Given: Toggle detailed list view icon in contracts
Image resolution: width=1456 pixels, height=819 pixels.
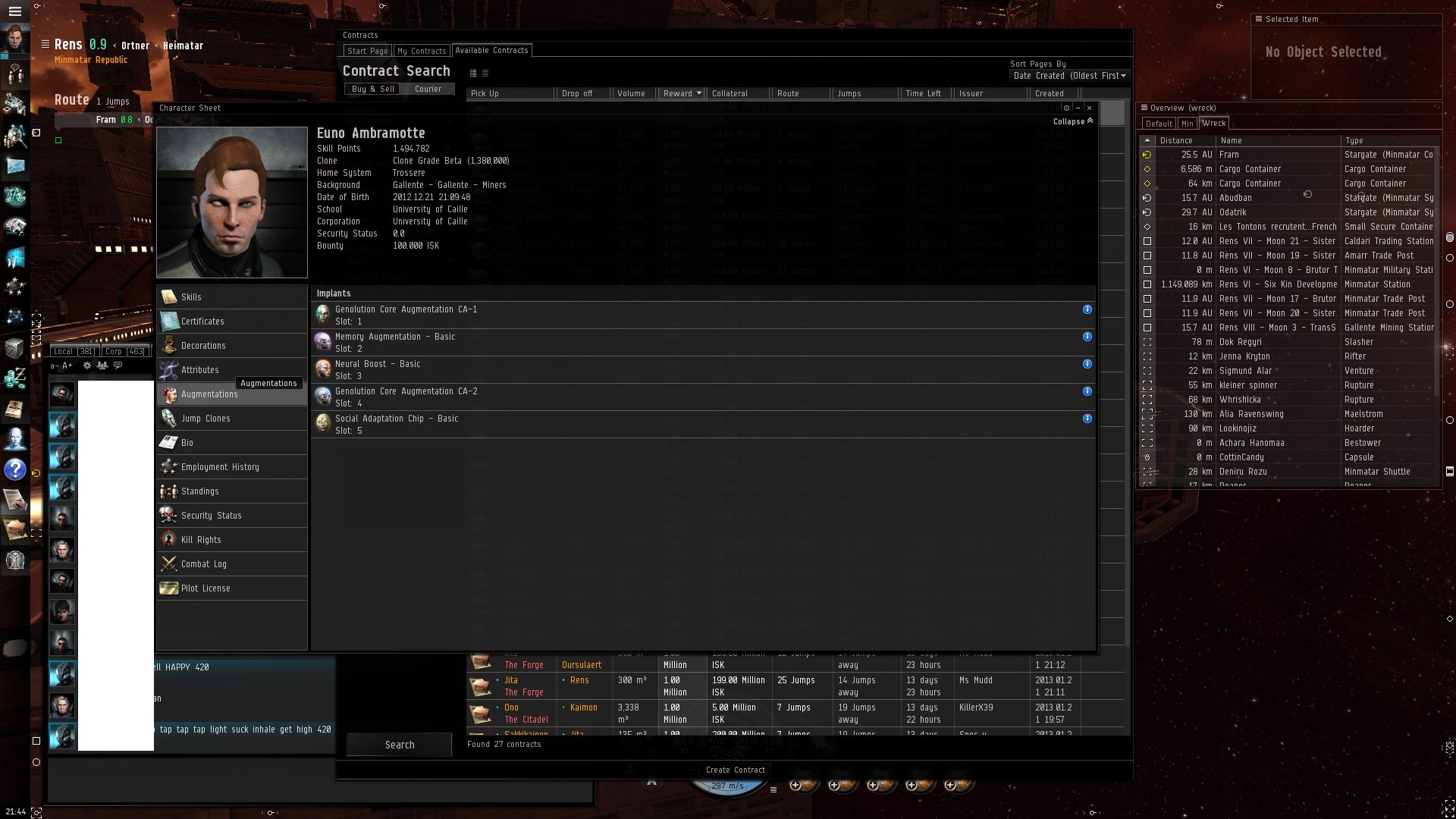Looking at the screenshot, I should coord(472,74).
